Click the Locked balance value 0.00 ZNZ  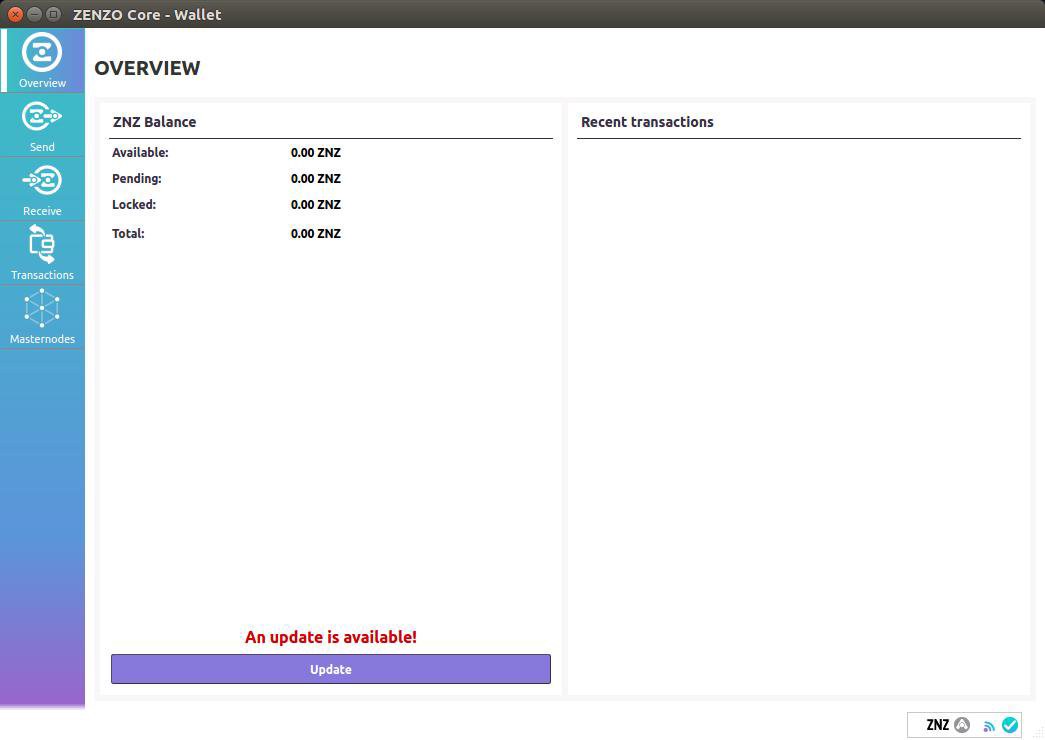(316, 205)
